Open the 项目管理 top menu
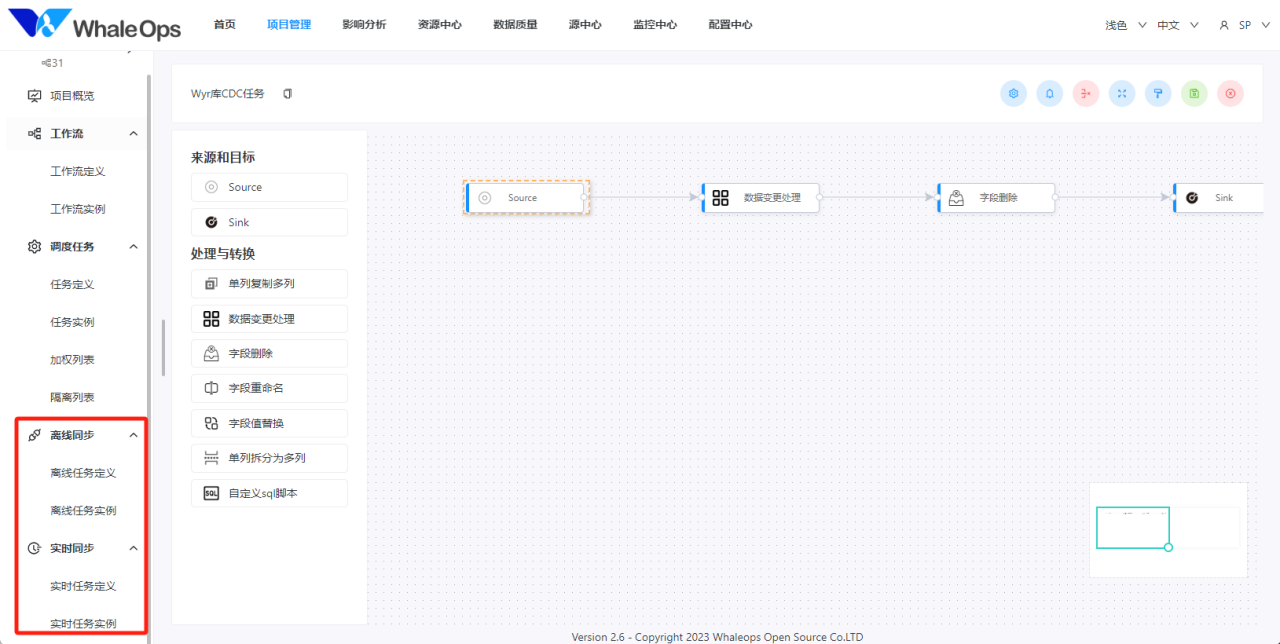This screenshot has width=1280, height=644. (289, 25)
